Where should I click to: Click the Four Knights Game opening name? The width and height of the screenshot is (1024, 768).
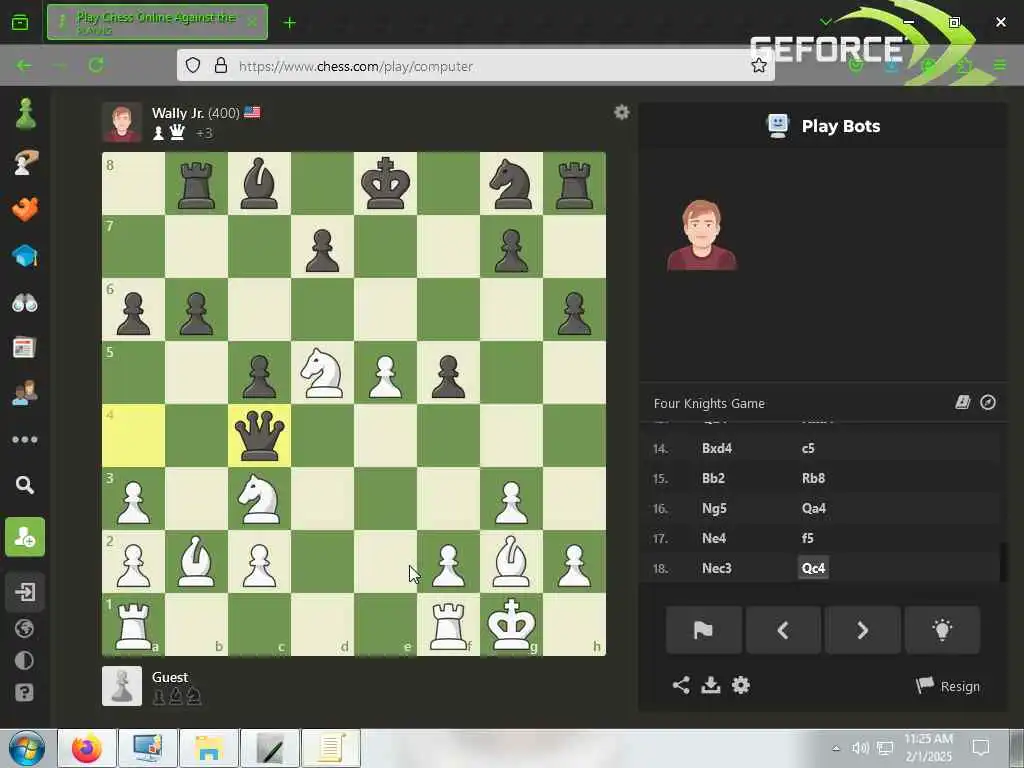tap(709, 404)
